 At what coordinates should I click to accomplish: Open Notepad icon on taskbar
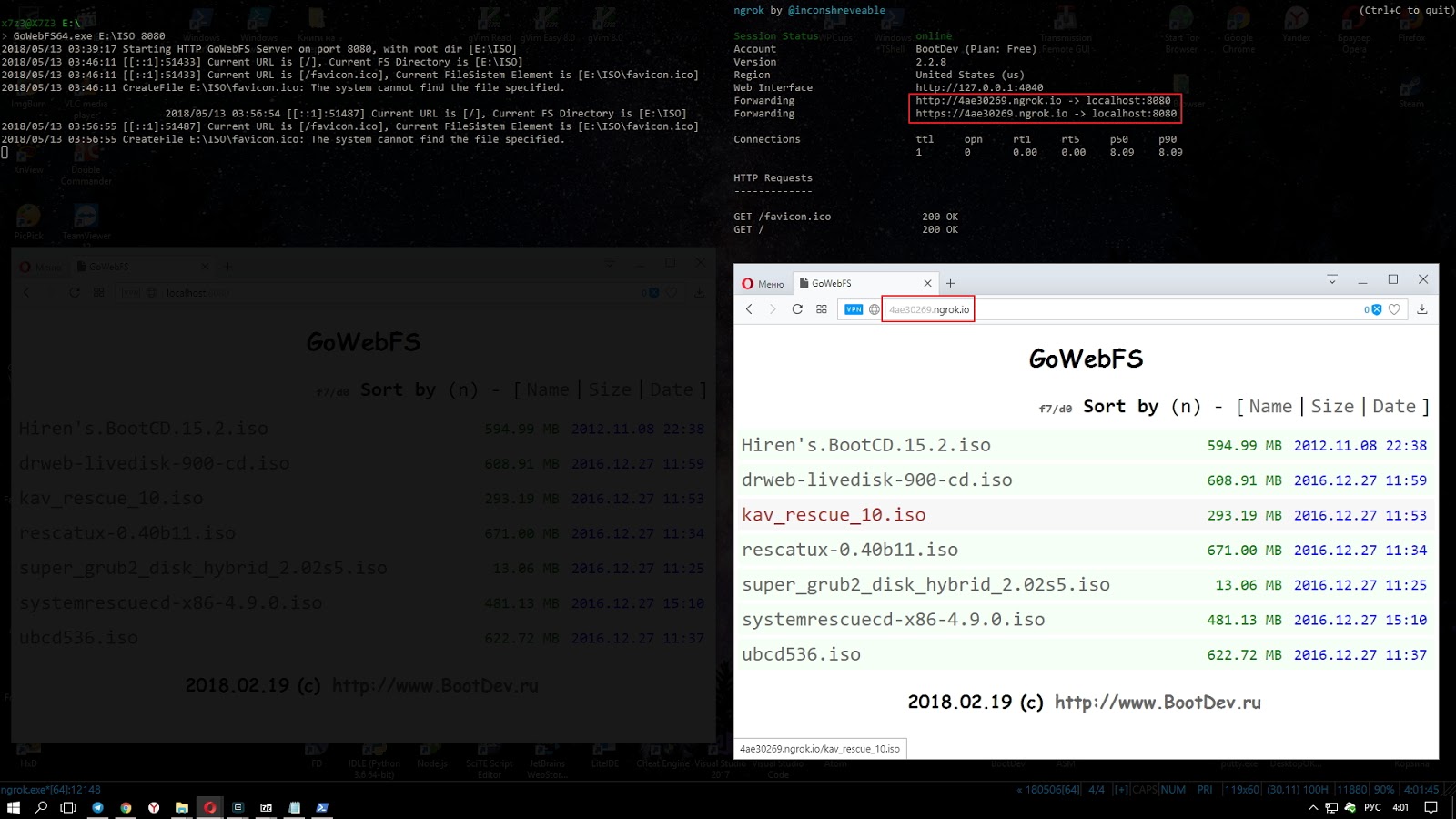(295, 807)
